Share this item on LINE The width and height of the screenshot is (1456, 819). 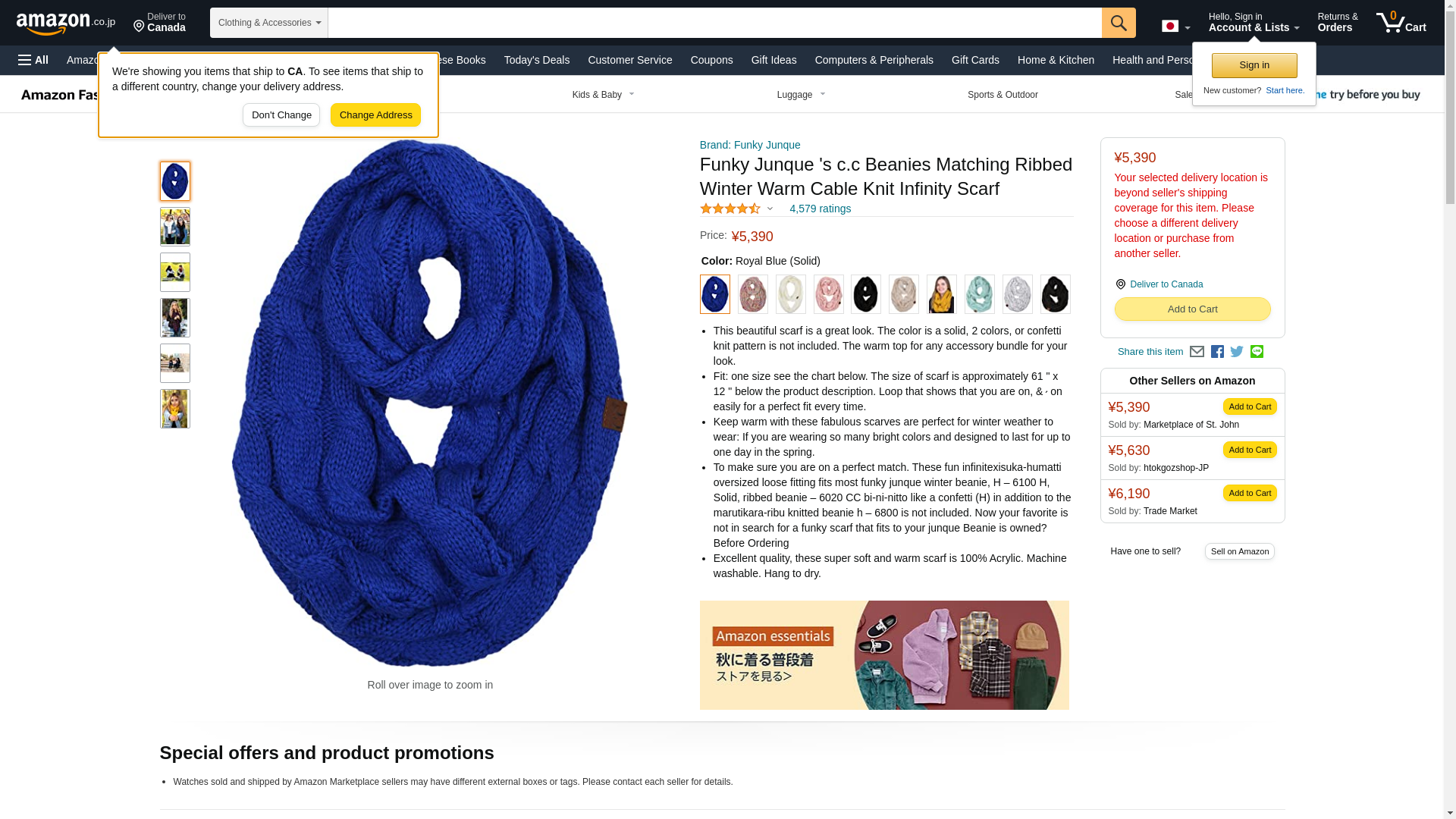tap(1257, 352)
